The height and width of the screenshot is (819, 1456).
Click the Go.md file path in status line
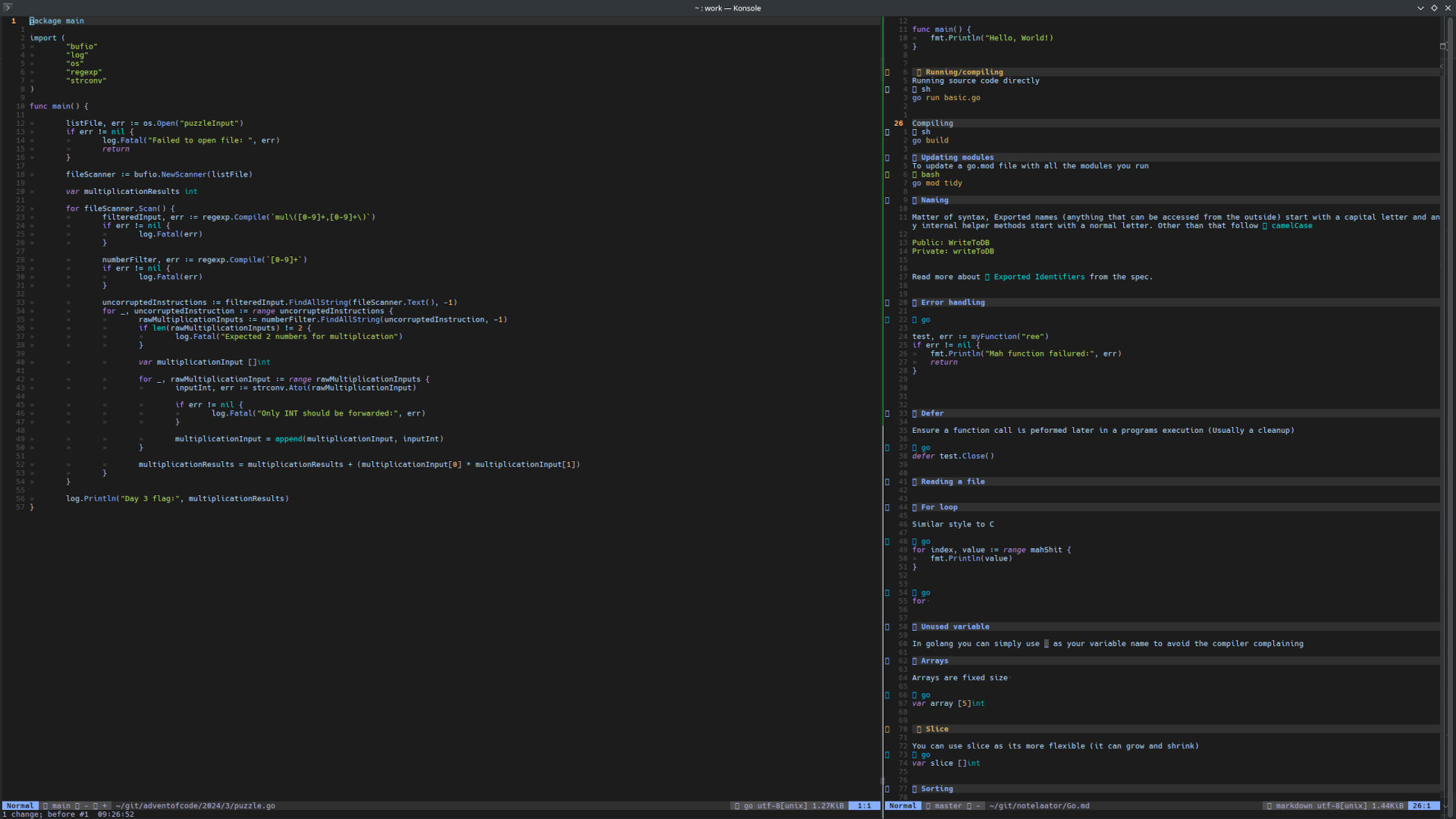(x=1039, y=805)
